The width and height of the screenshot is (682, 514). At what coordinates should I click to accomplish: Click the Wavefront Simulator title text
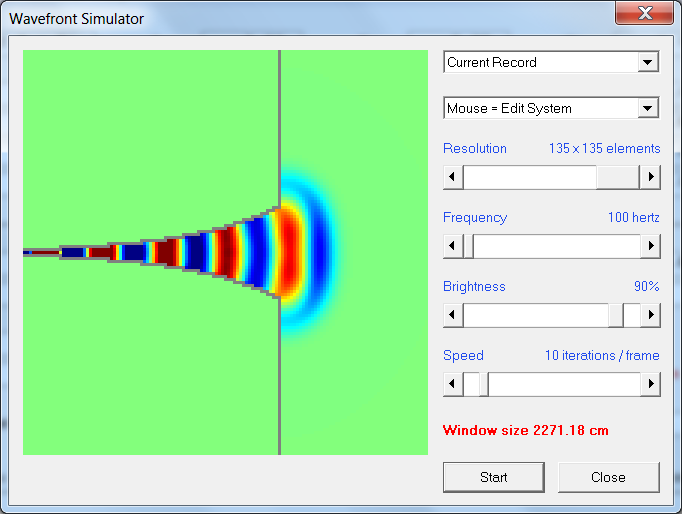tap(77, 19)
